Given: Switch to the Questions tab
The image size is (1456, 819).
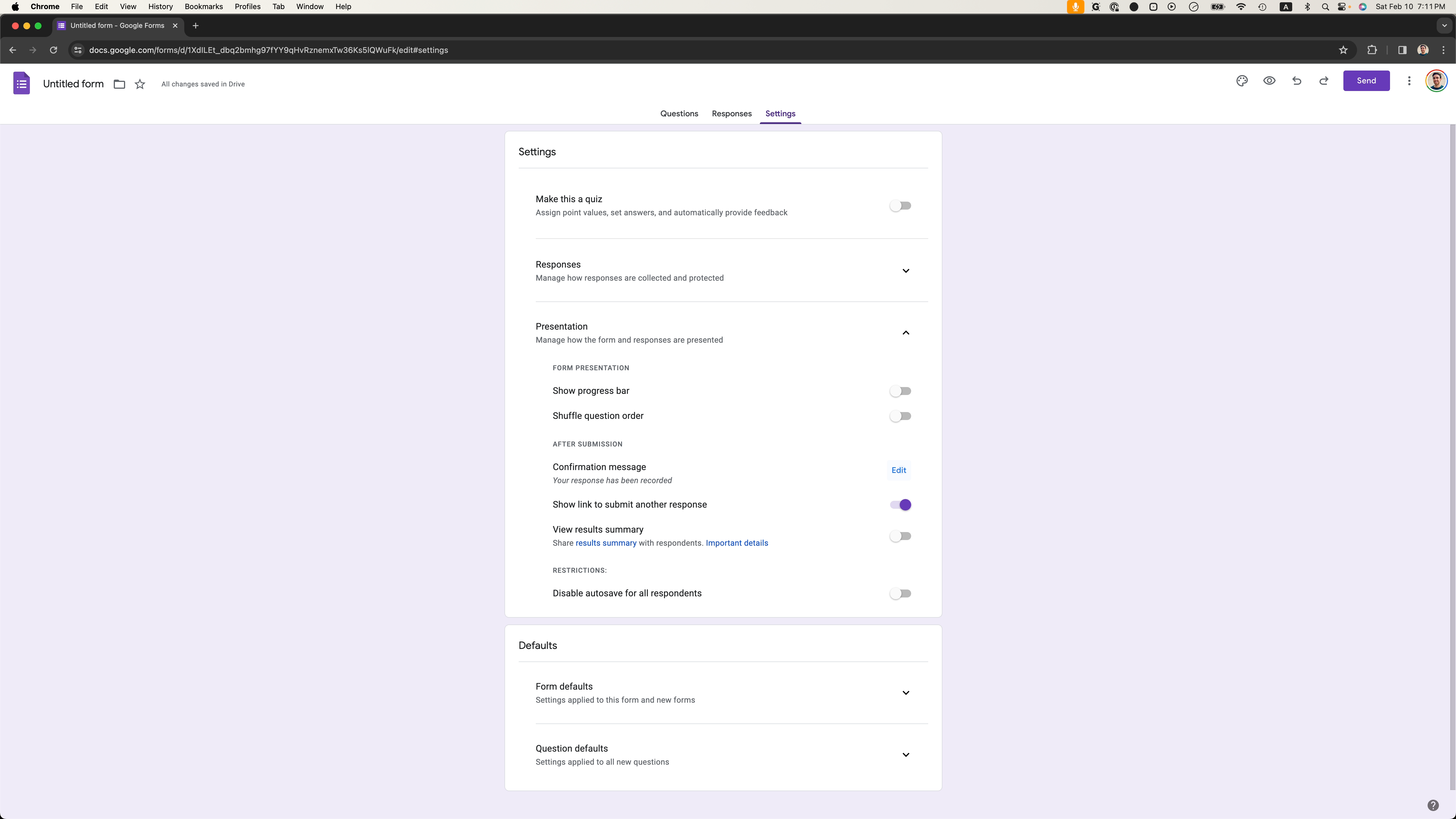Looking at the screenshot, I should point(679,114).
